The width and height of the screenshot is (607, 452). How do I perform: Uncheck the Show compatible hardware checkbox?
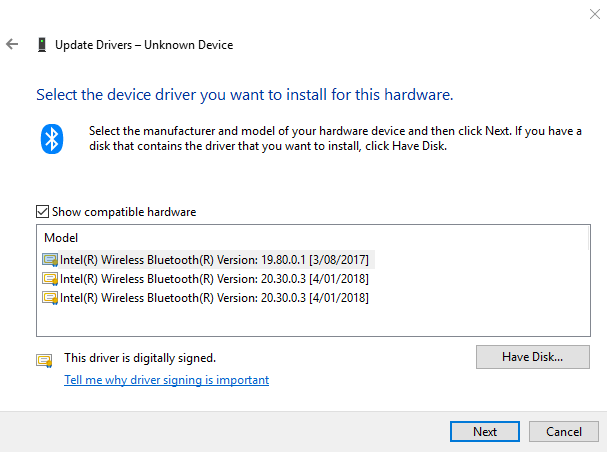click(42, 212)
